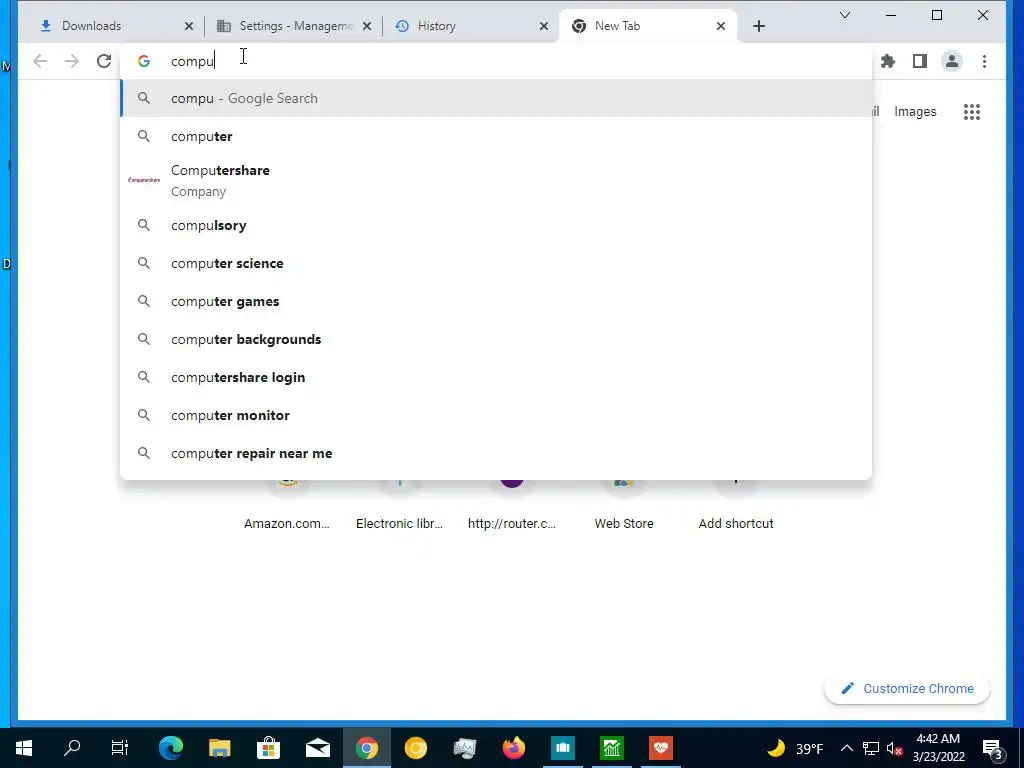The image size is (1024, 768).
Task: Select the 'computer backgrounds' suggestion
Action: [496, 339]
